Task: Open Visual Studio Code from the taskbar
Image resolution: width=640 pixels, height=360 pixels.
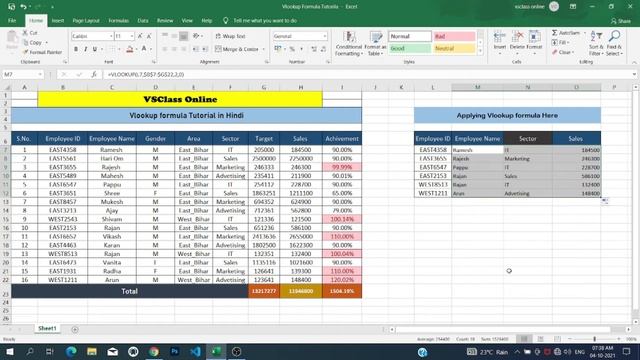Action: 195,351
